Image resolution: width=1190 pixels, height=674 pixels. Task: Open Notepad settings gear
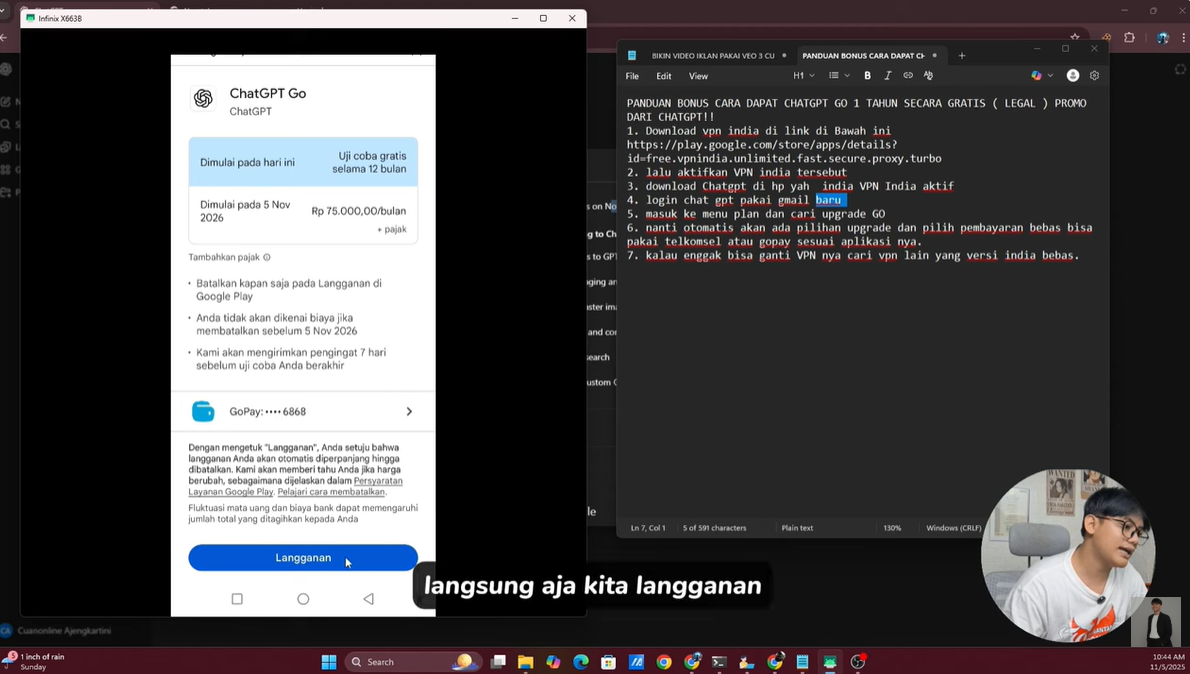tap(1095, 75)
